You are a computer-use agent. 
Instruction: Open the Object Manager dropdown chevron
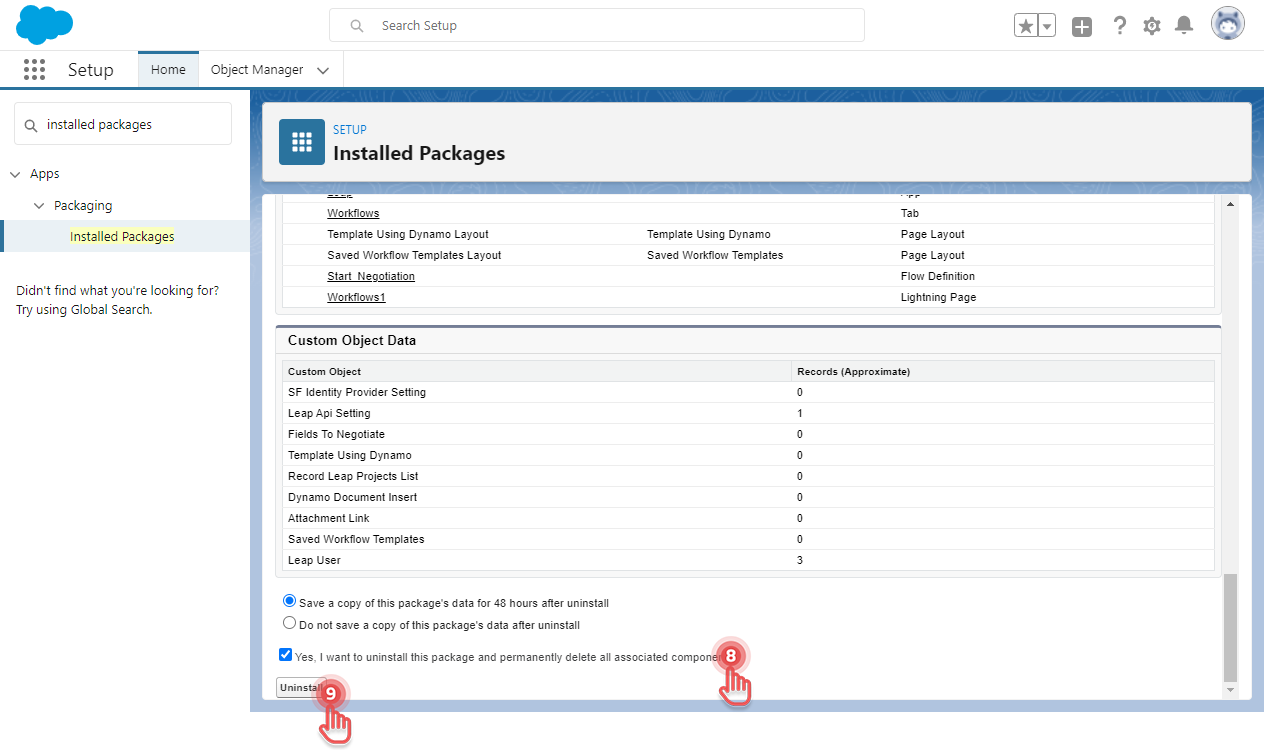pyautogui.click(x=322, y=70)
